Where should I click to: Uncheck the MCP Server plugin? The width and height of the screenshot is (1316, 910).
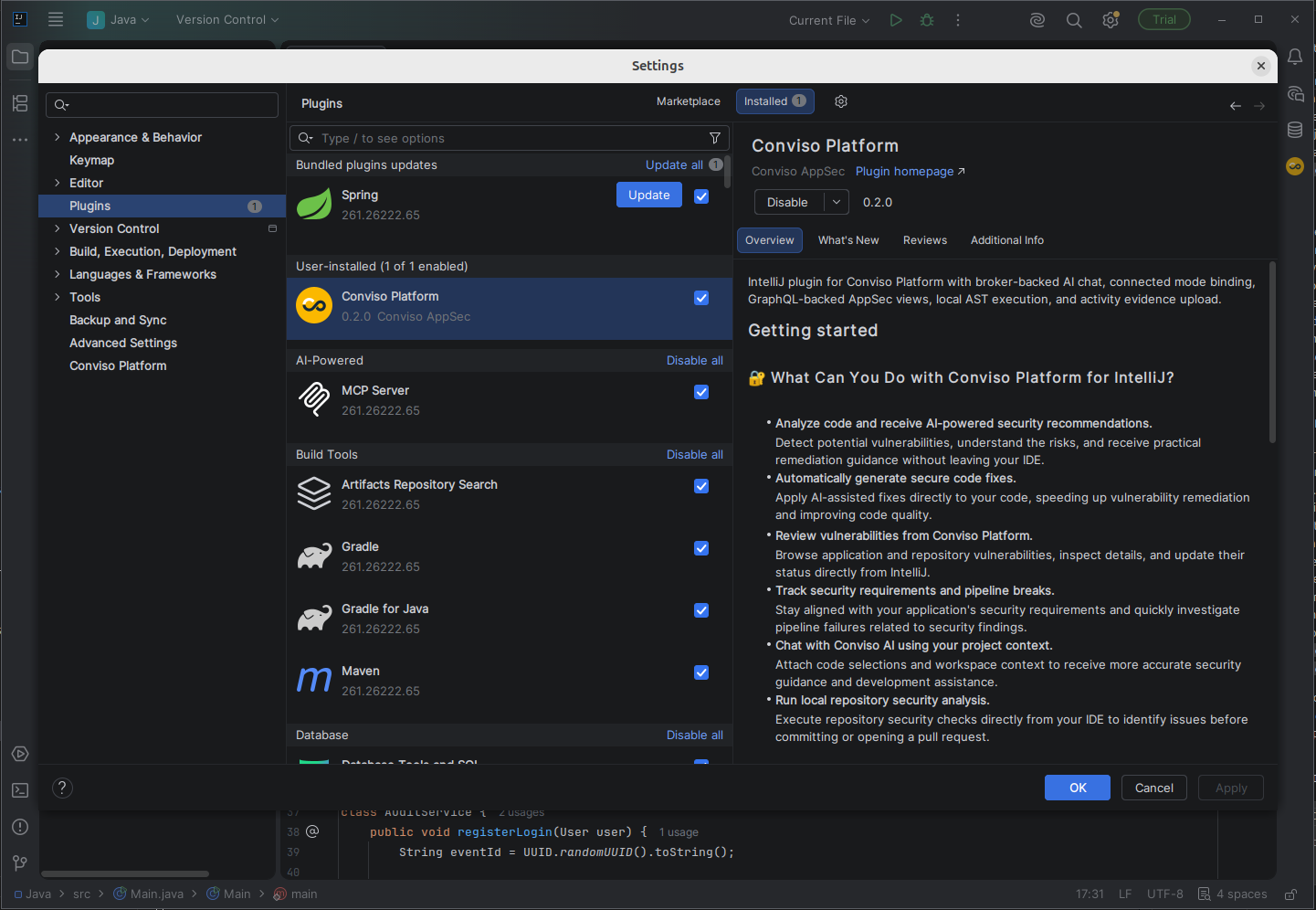[701, 392]
